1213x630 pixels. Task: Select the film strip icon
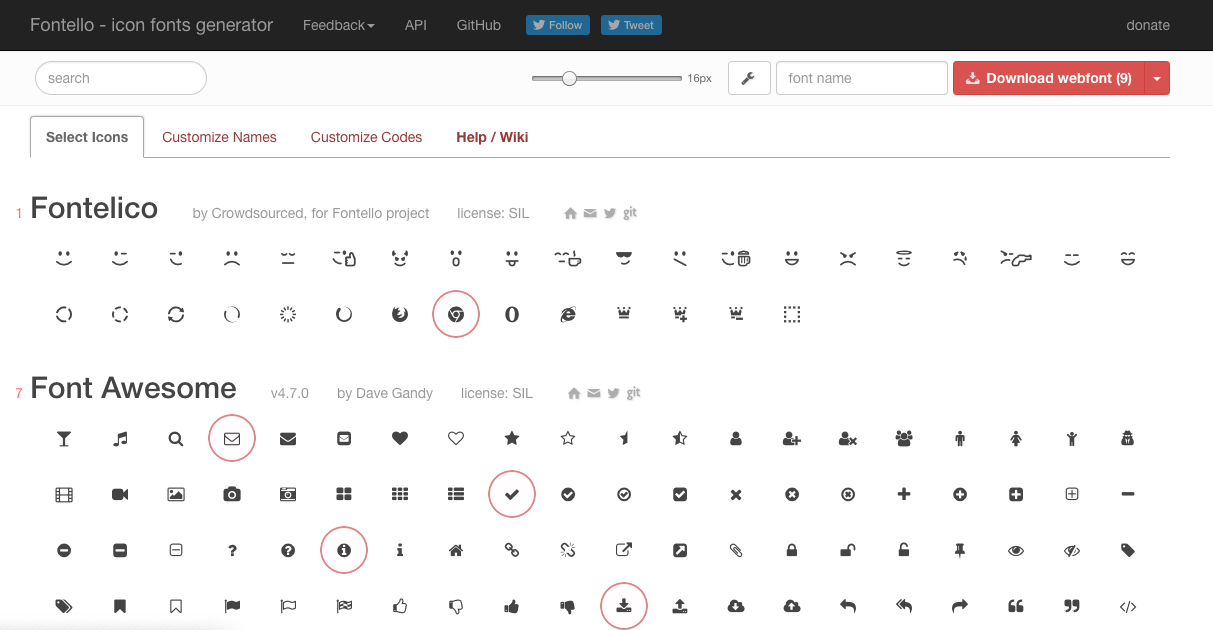[64, 494]
